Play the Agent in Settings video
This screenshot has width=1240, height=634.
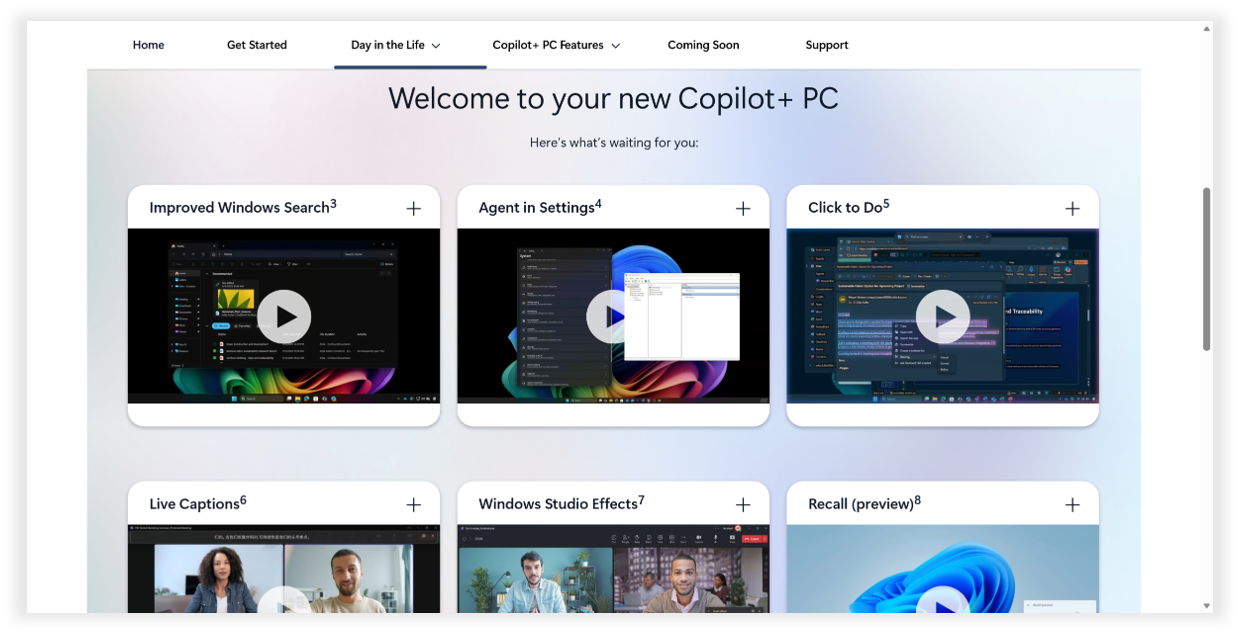613,317
